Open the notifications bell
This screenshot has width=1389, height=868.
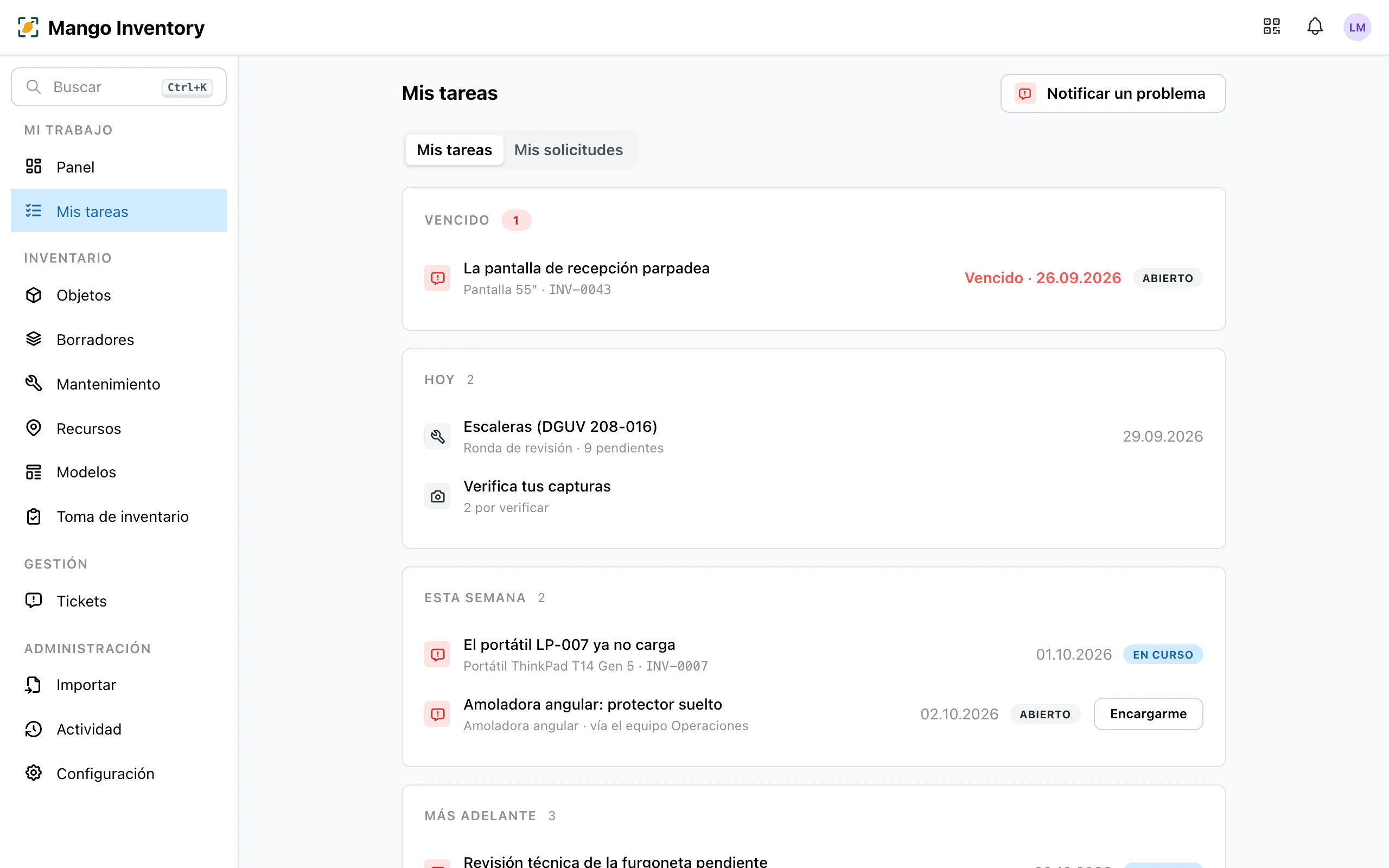pos(1315,27)
